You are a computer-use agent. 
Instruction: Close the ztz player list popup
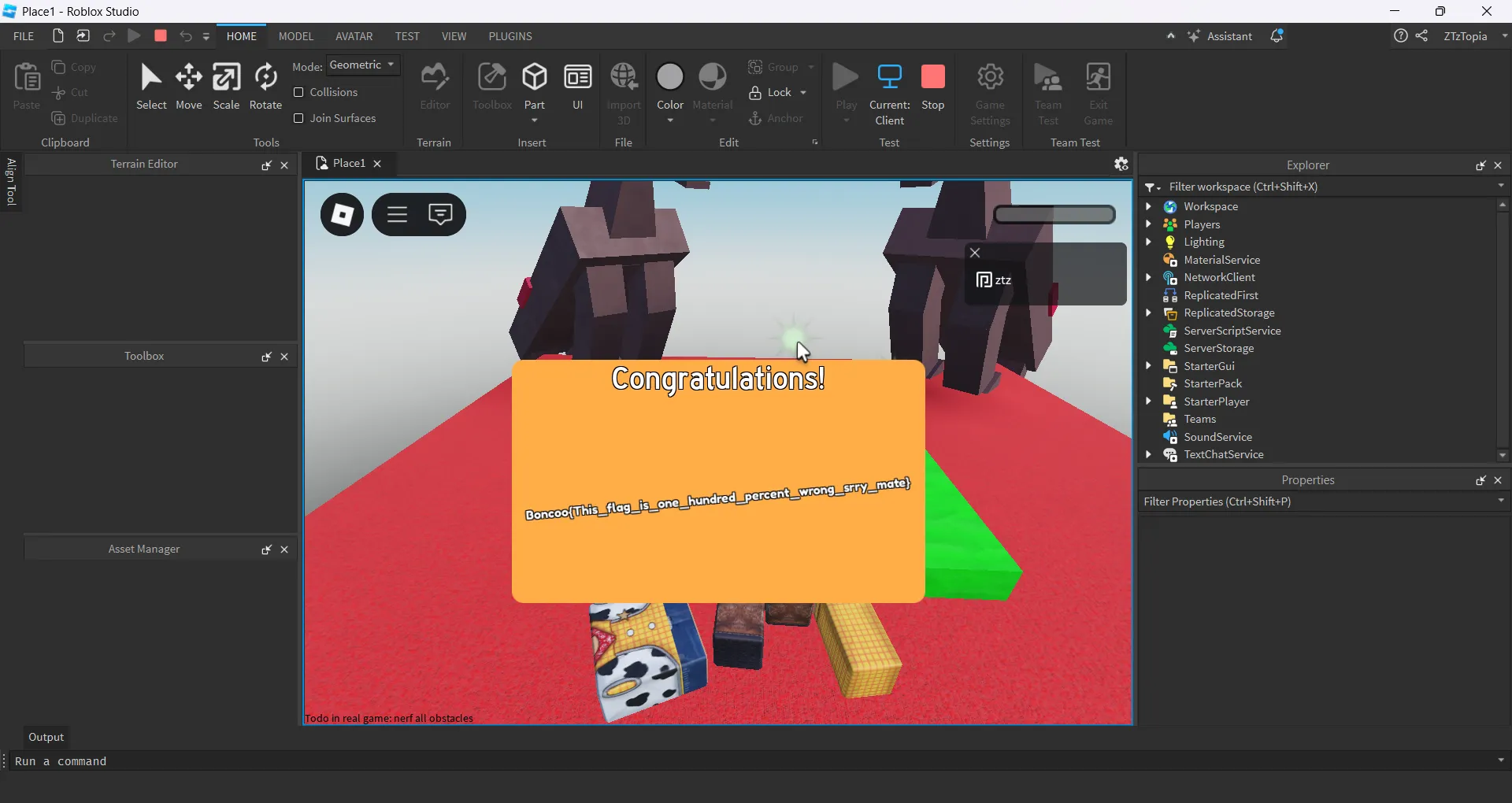point(975,253)
